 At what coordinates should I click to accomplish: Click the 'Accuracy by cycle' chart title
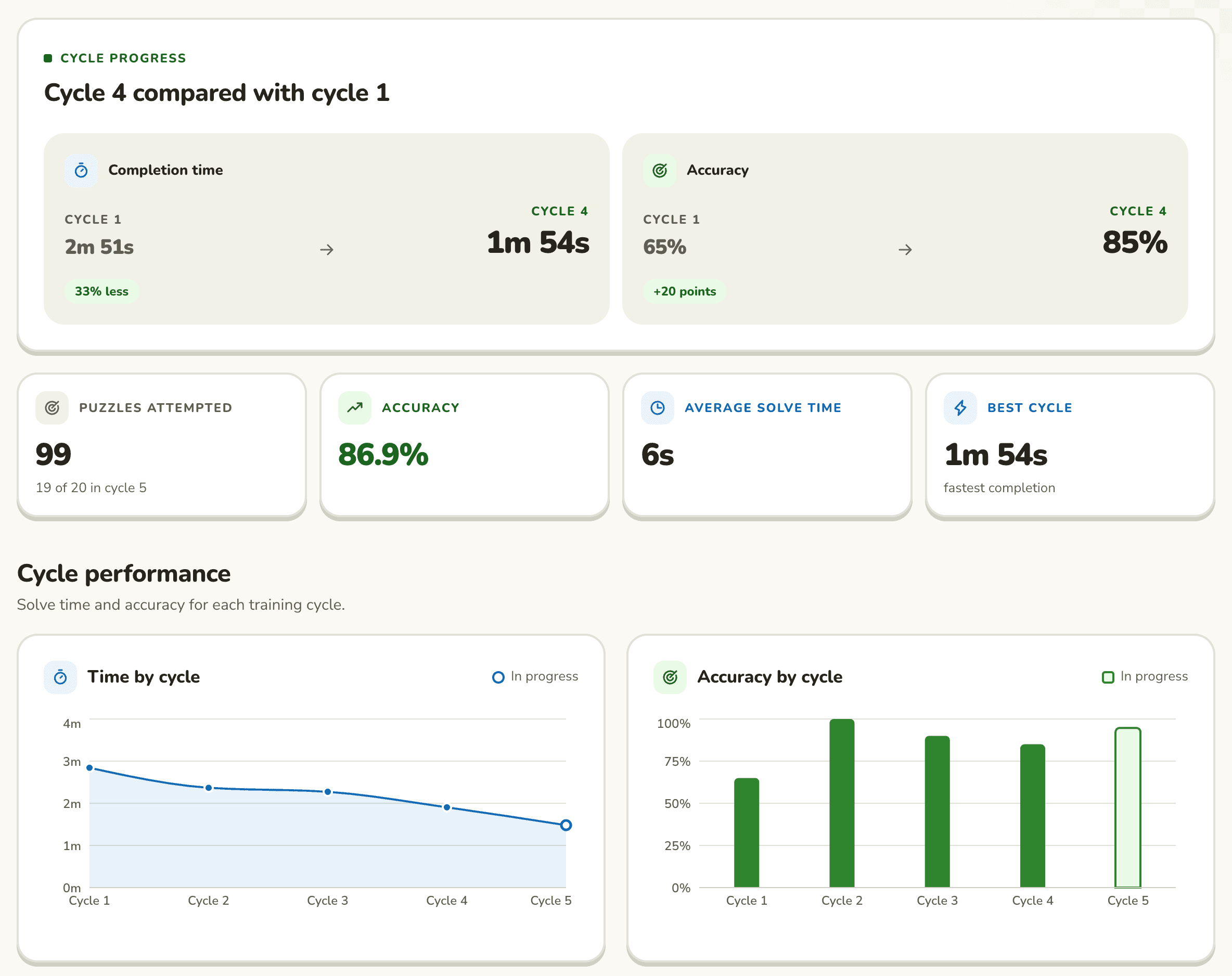[769, 677]
